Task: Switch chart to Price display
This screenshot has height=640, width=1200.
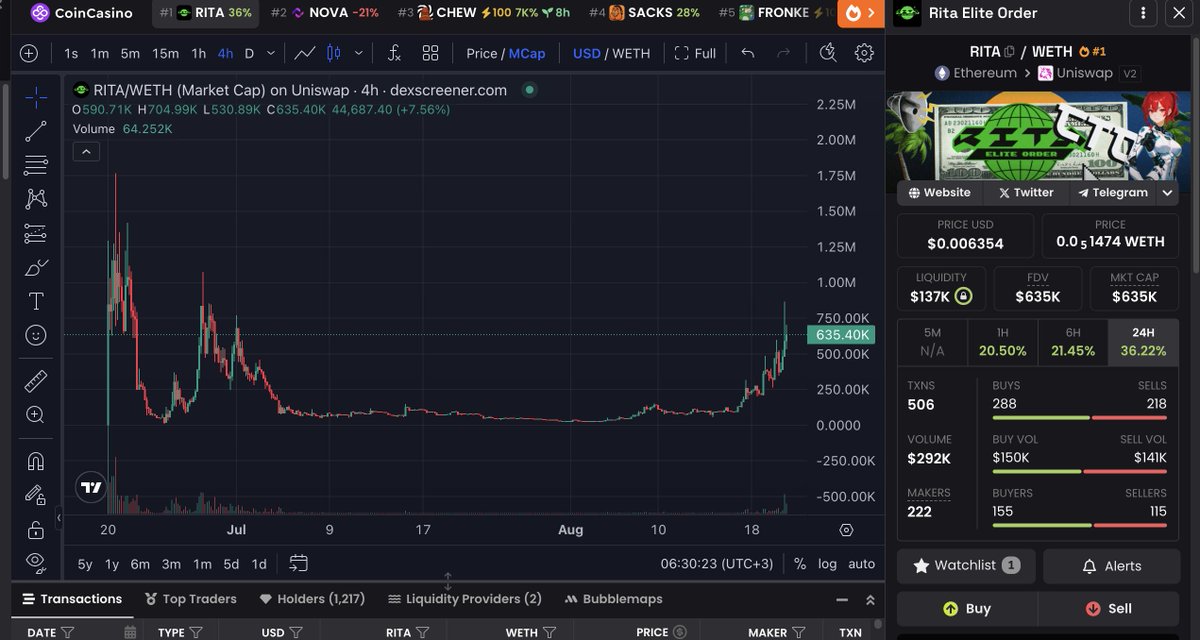Action: 482,53
